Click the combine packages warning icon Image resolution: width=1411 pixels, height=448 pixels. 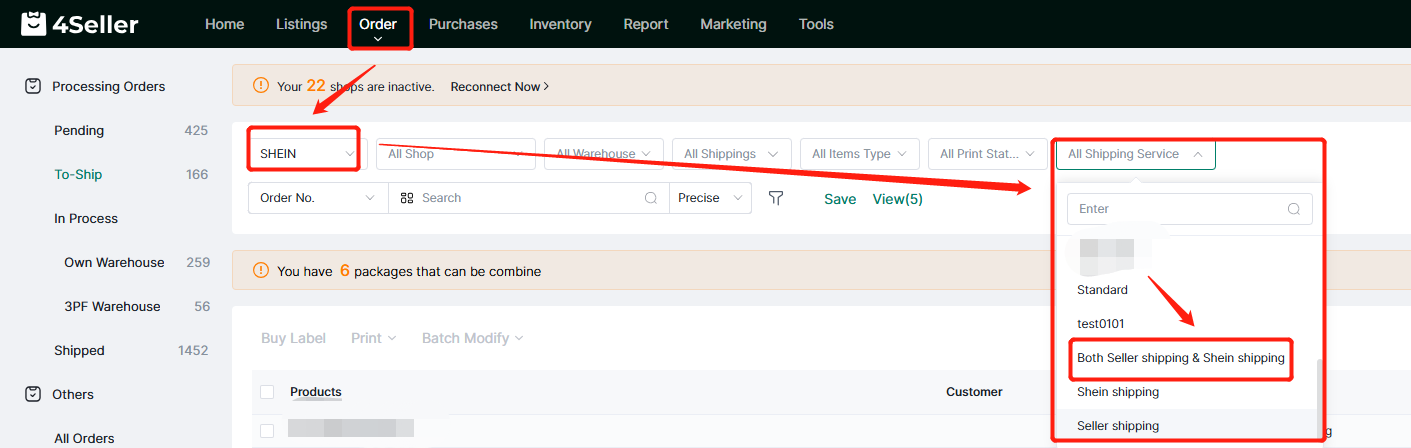click(x=261, y=271)
